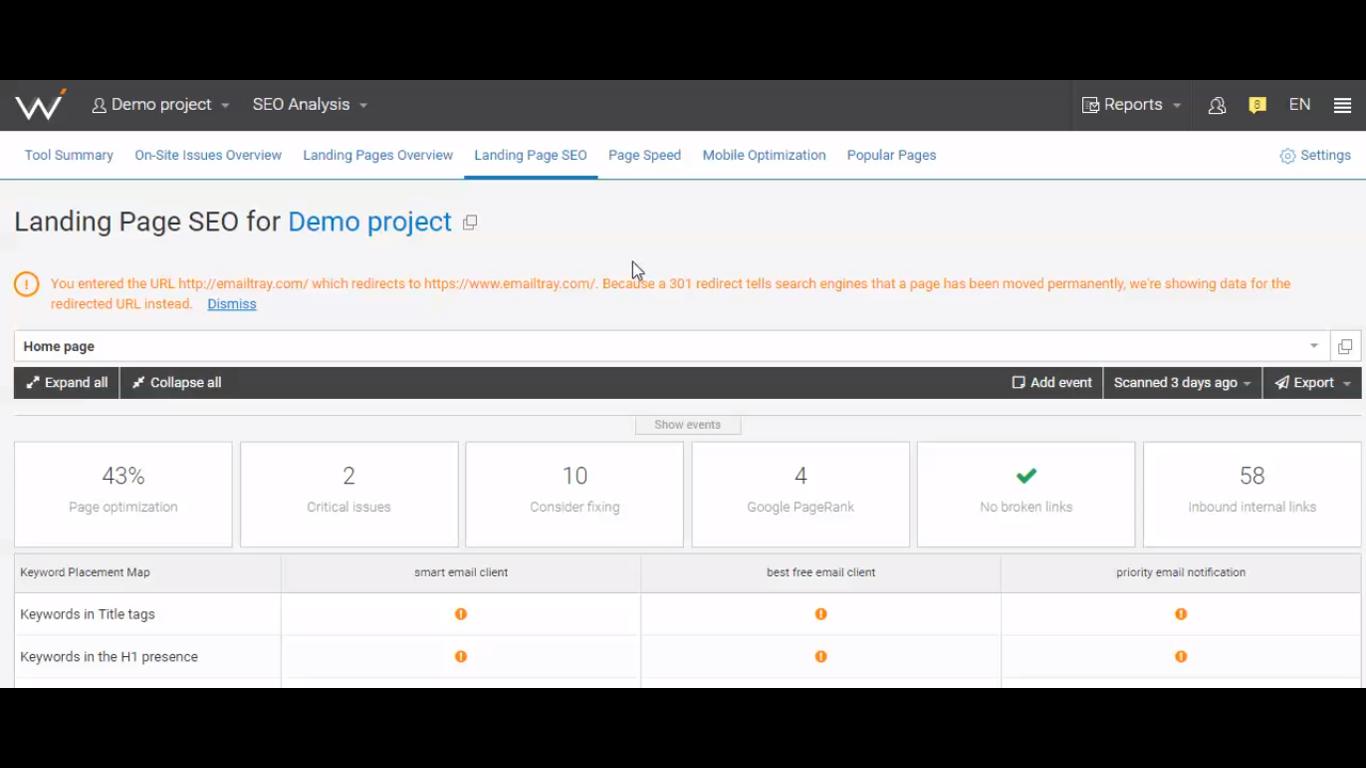Dismiss the redirect warning message
This screenshot has height=768, width=1366.
tap(232, 304)
